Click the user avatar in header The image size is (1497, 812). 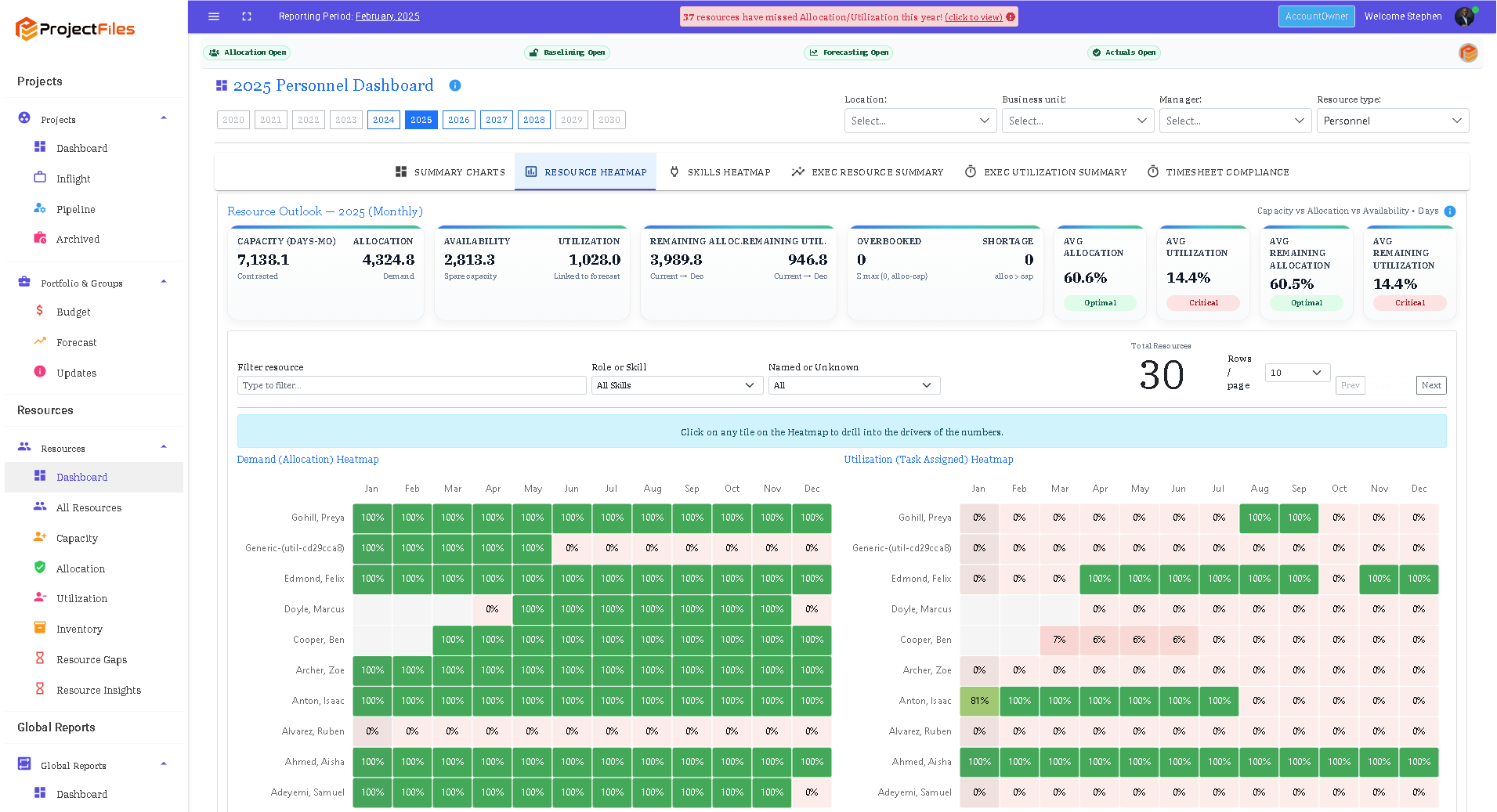[x=1464, y=16]
